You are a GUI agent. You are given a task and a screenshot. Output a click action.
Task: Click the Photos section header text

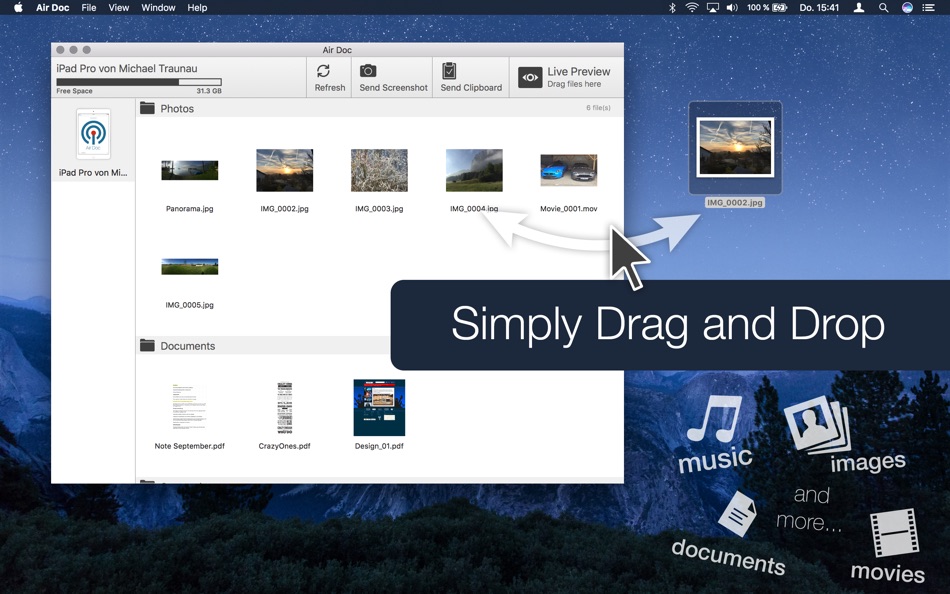pyautogui.click(x=177, y=108)
